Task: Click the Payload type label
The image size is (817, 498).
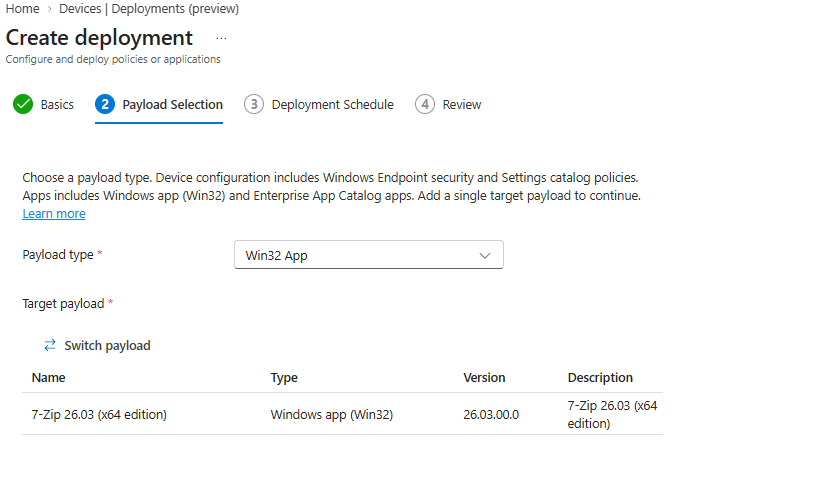Action: 58,255
